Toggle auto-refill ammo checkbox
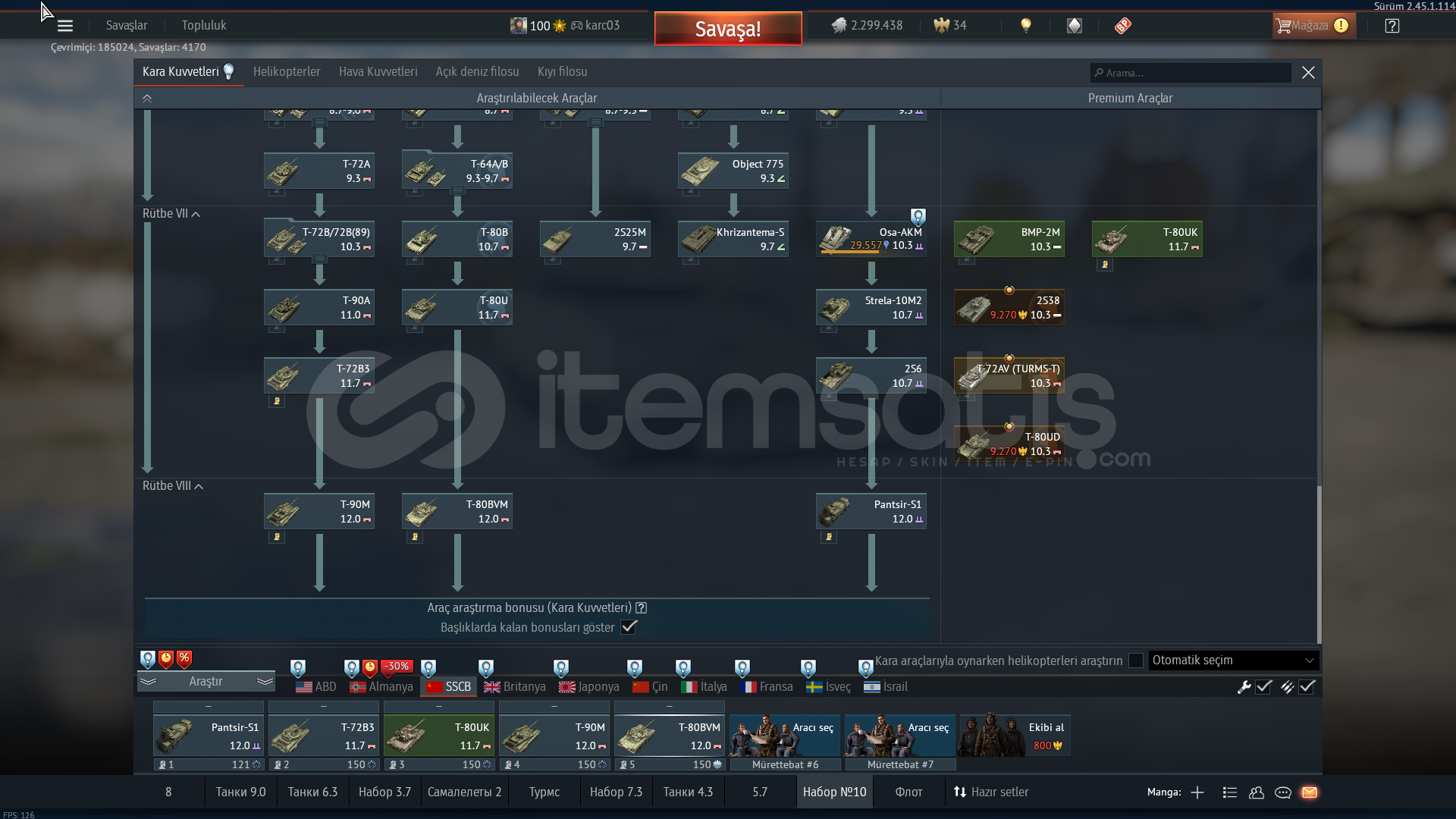 point(1307,687)
